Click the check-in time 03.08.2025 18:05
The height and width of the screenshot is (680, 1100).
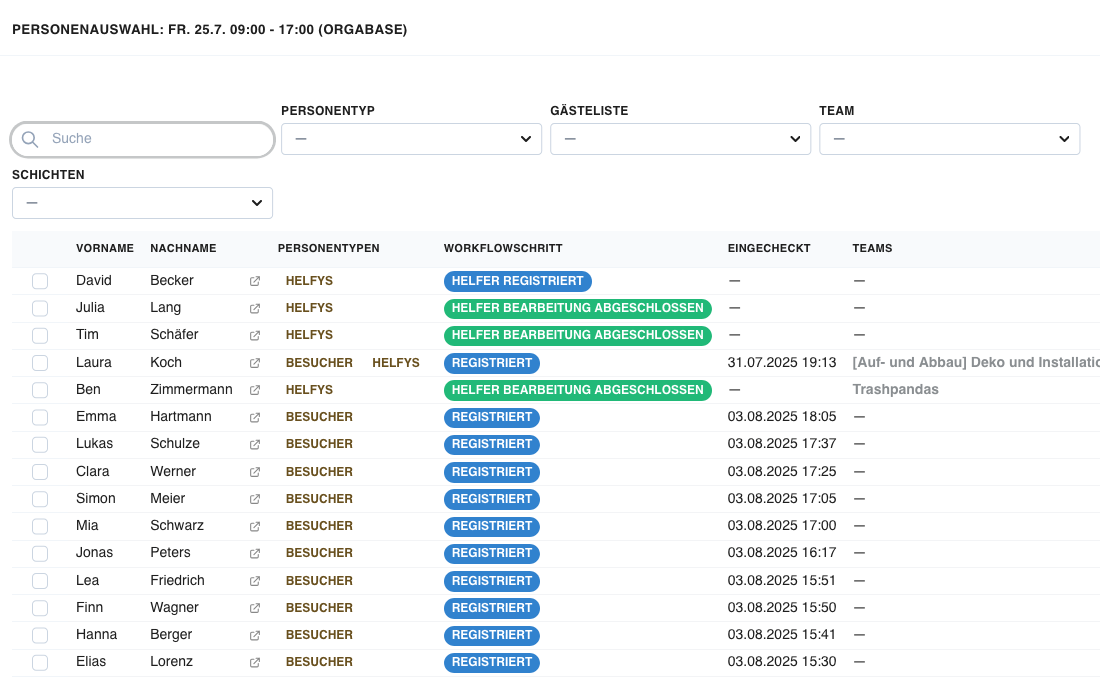(x=782, y=417)
